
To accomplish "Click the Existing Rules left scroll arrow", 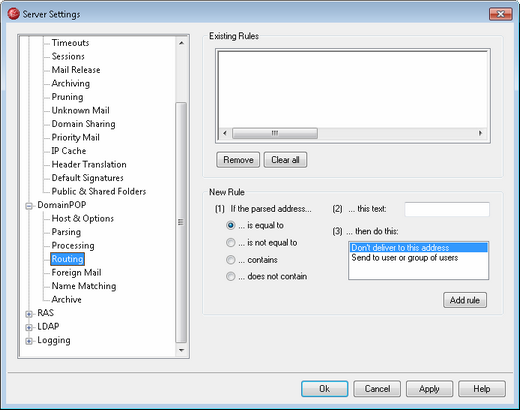I will click(225, 133).
